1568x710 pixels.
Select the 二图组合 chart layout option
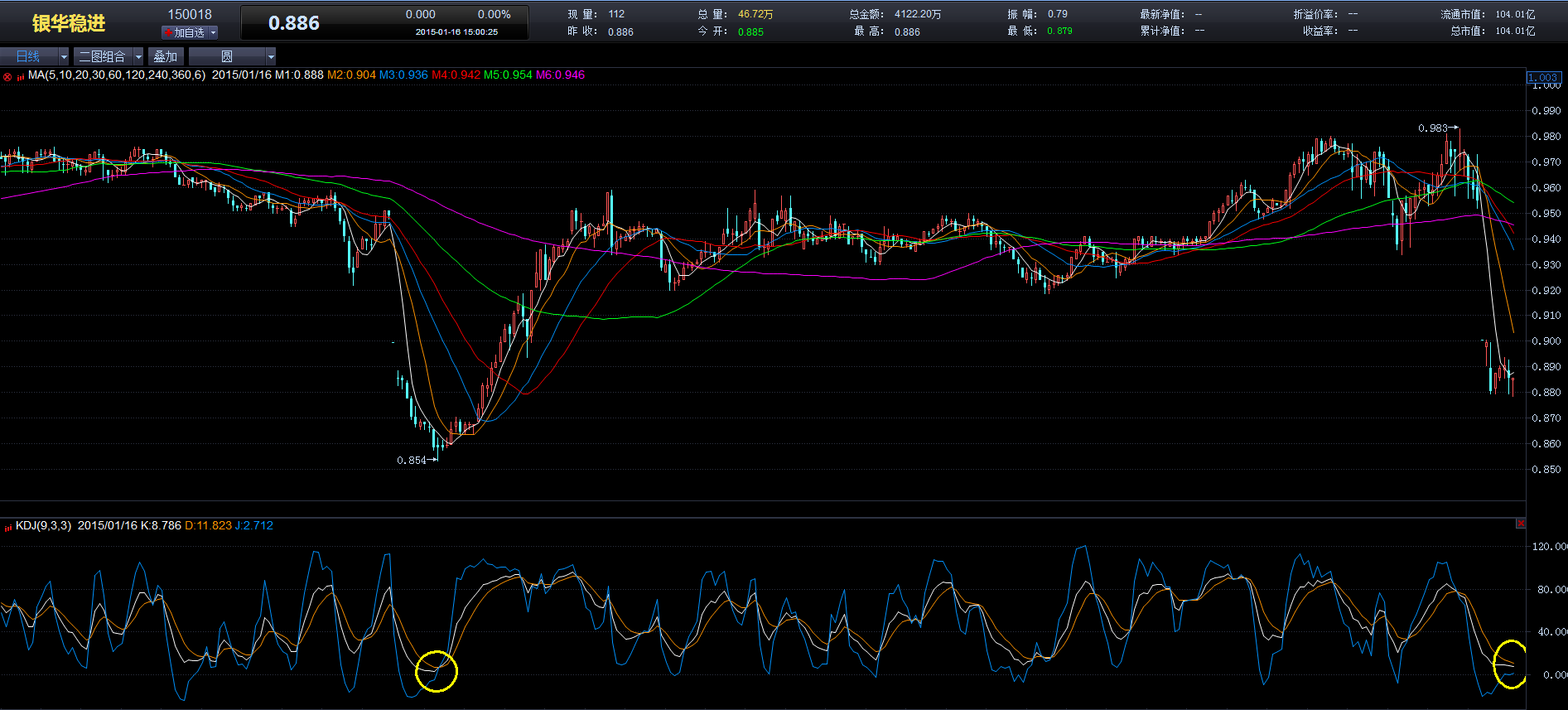point(102,56)
